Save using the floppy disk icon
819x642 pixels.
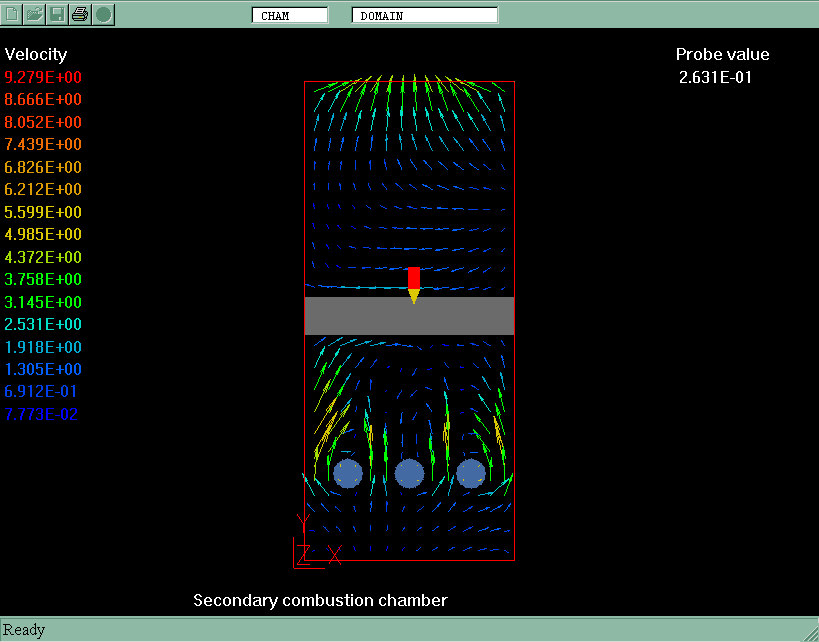57,14
